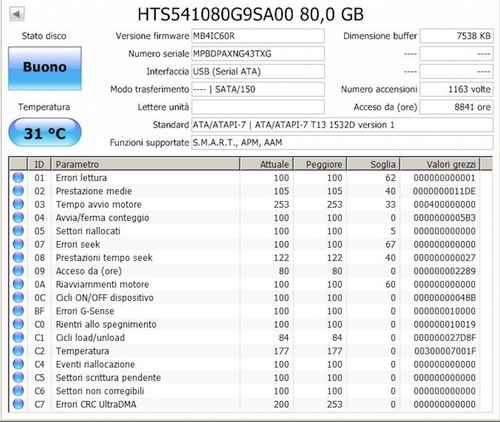Click the disk title HTS541080G9SA00 80,0 GB

click(x=250, y=14)
